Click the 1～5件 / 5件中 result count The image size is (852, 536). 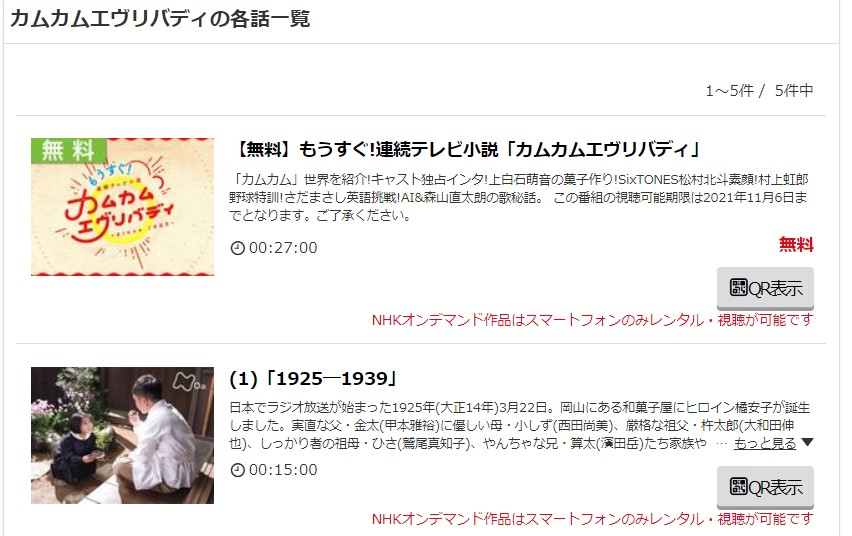click(759, 91)
